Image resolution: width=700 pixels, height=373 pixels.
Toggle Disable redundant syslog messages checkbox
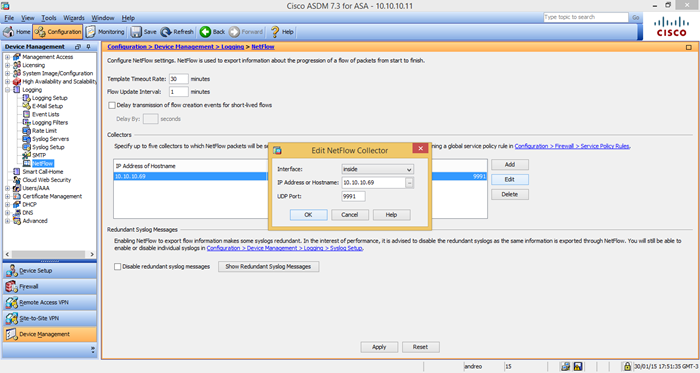[117, 266]
